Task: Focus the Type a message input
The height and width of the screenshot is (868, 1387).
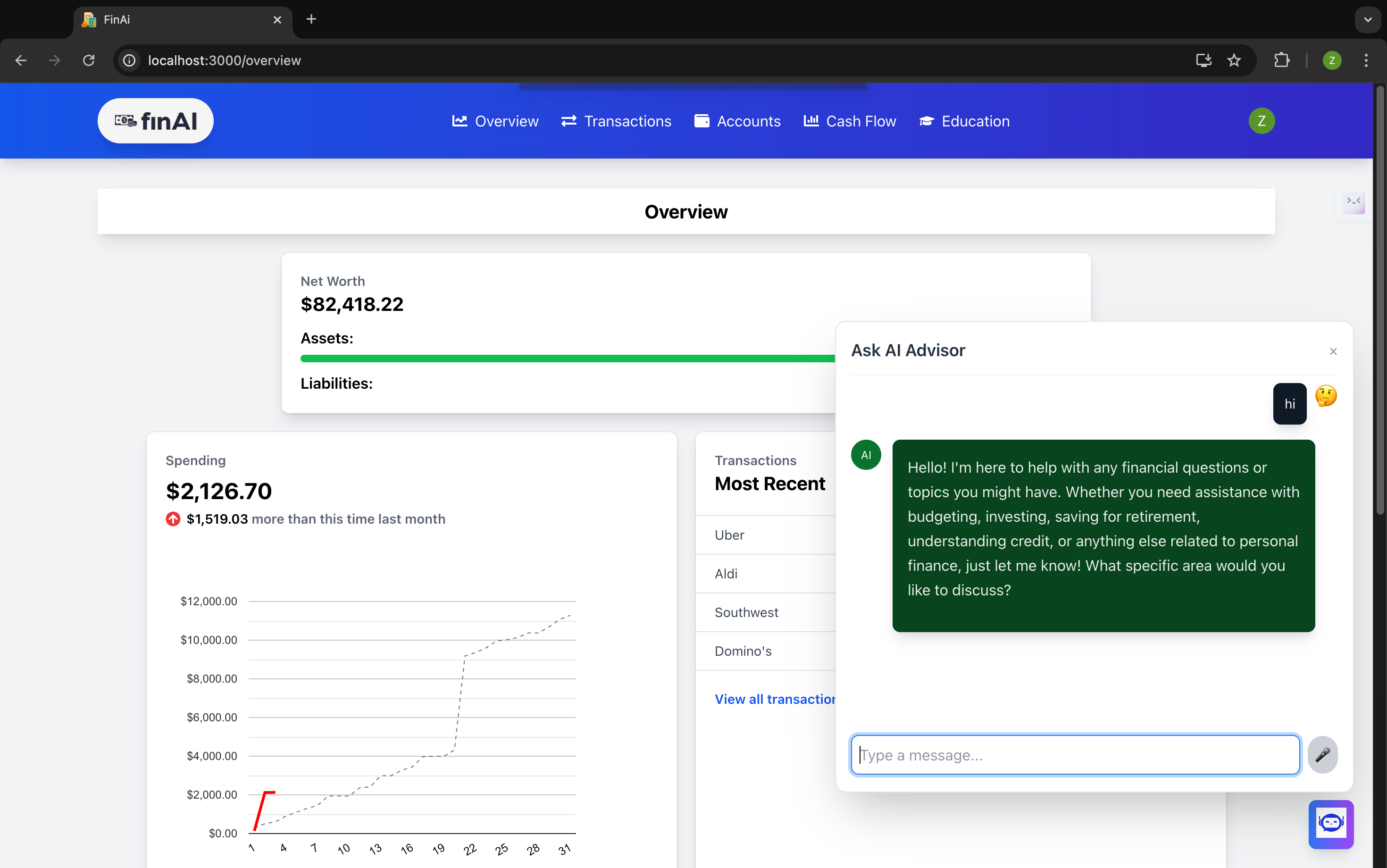Action: pyautogui.click(x=1075, y=755)
